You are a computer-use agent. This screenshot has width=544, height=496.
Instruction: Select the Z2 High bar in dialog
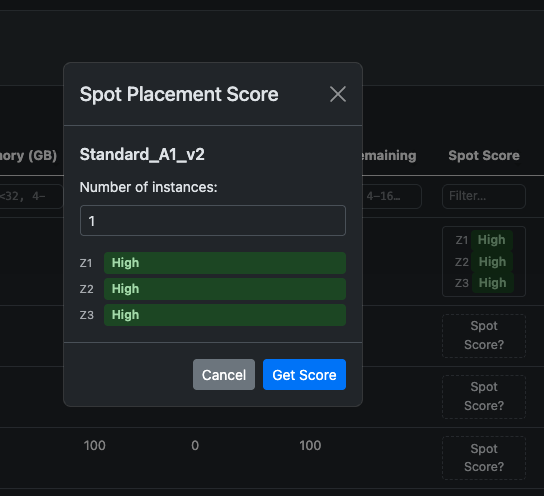225,289
